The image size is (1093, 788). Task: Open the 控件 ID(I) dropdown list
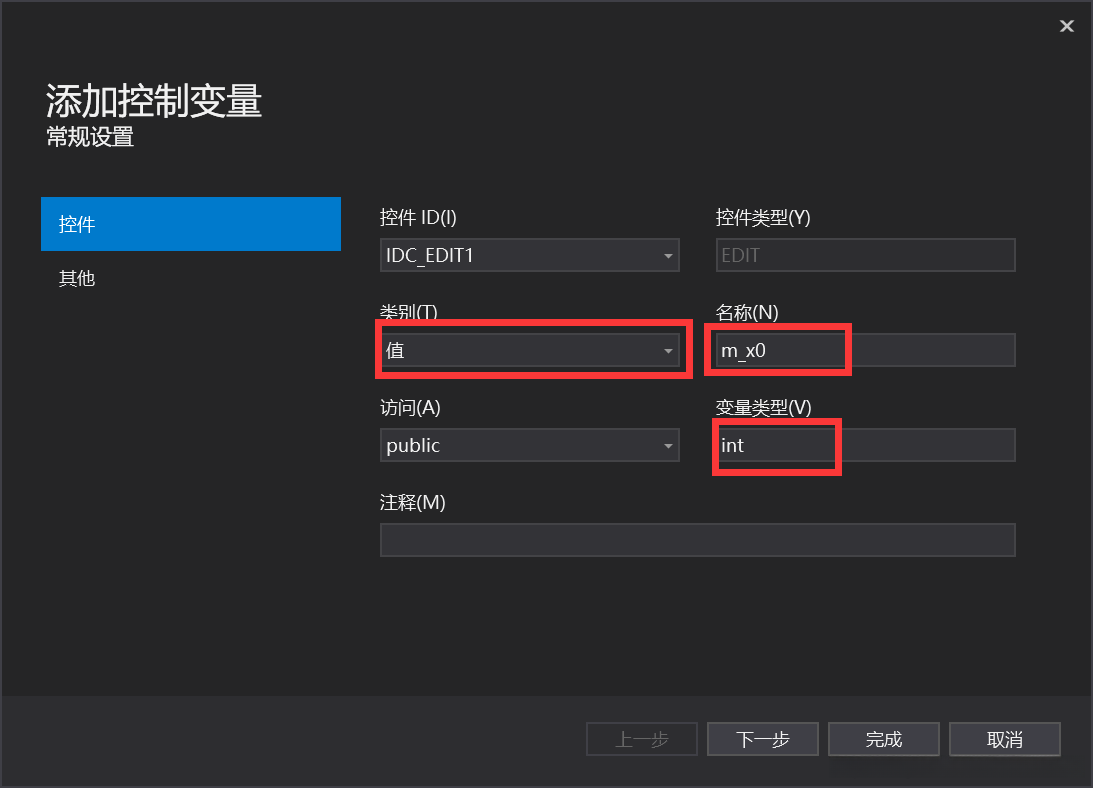530,255
